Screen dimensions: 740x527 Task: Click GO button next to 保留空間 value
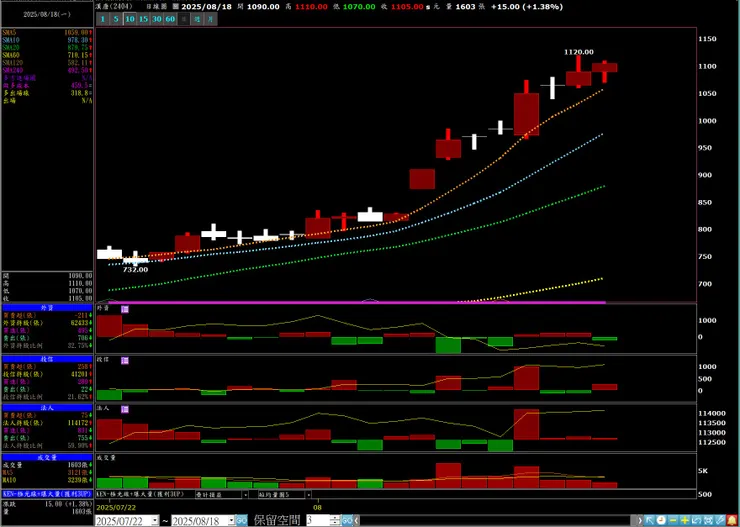(x=347, y=520)
